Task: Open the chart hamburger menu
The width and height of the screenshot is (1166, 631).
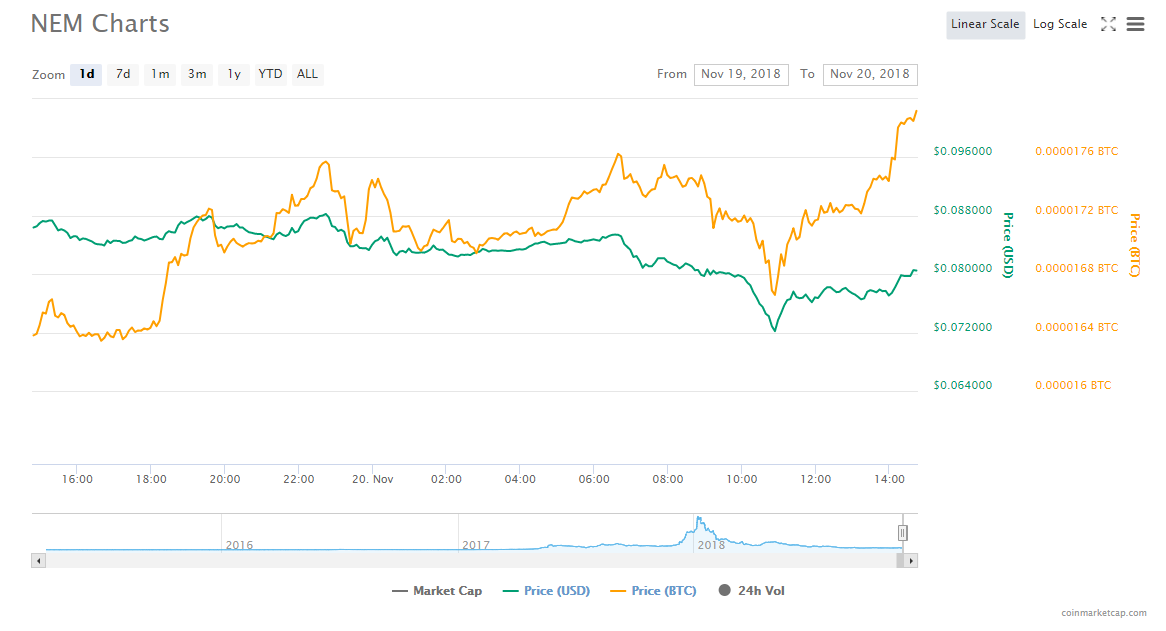Action: point(1135,25)
